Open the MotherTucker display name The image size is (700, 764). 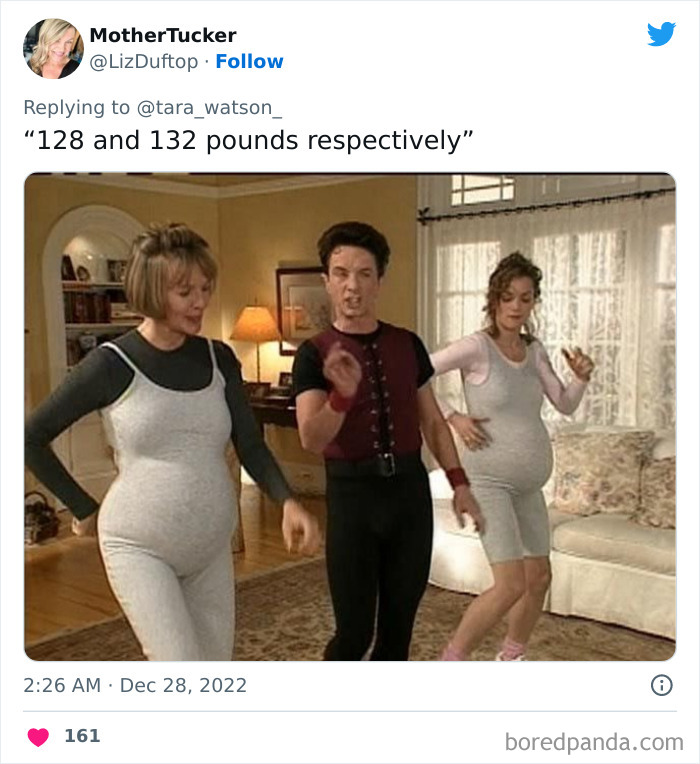coord(163,35)
